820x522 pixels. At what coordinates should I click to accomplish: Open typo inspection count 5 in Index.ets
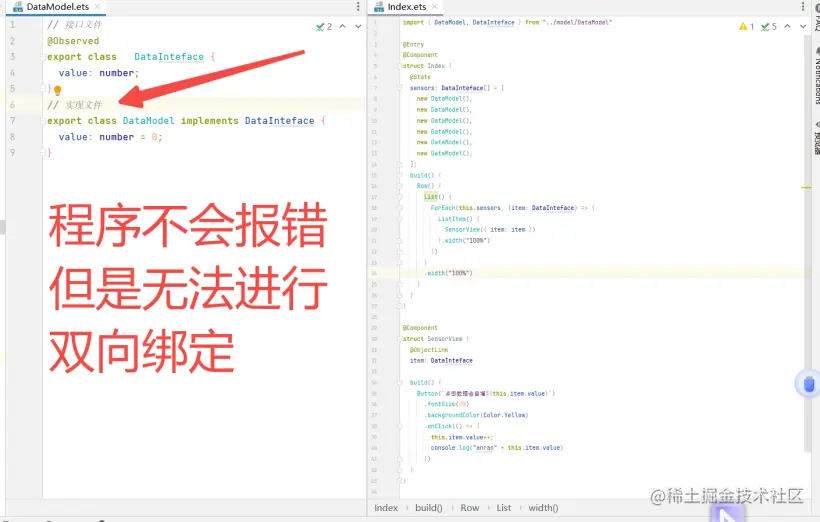(x=769, y=26)
